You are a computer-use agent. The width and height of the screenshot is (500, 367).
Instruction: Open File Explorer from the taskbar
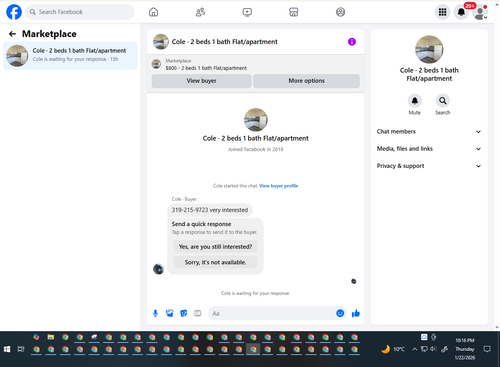[51, 337]
